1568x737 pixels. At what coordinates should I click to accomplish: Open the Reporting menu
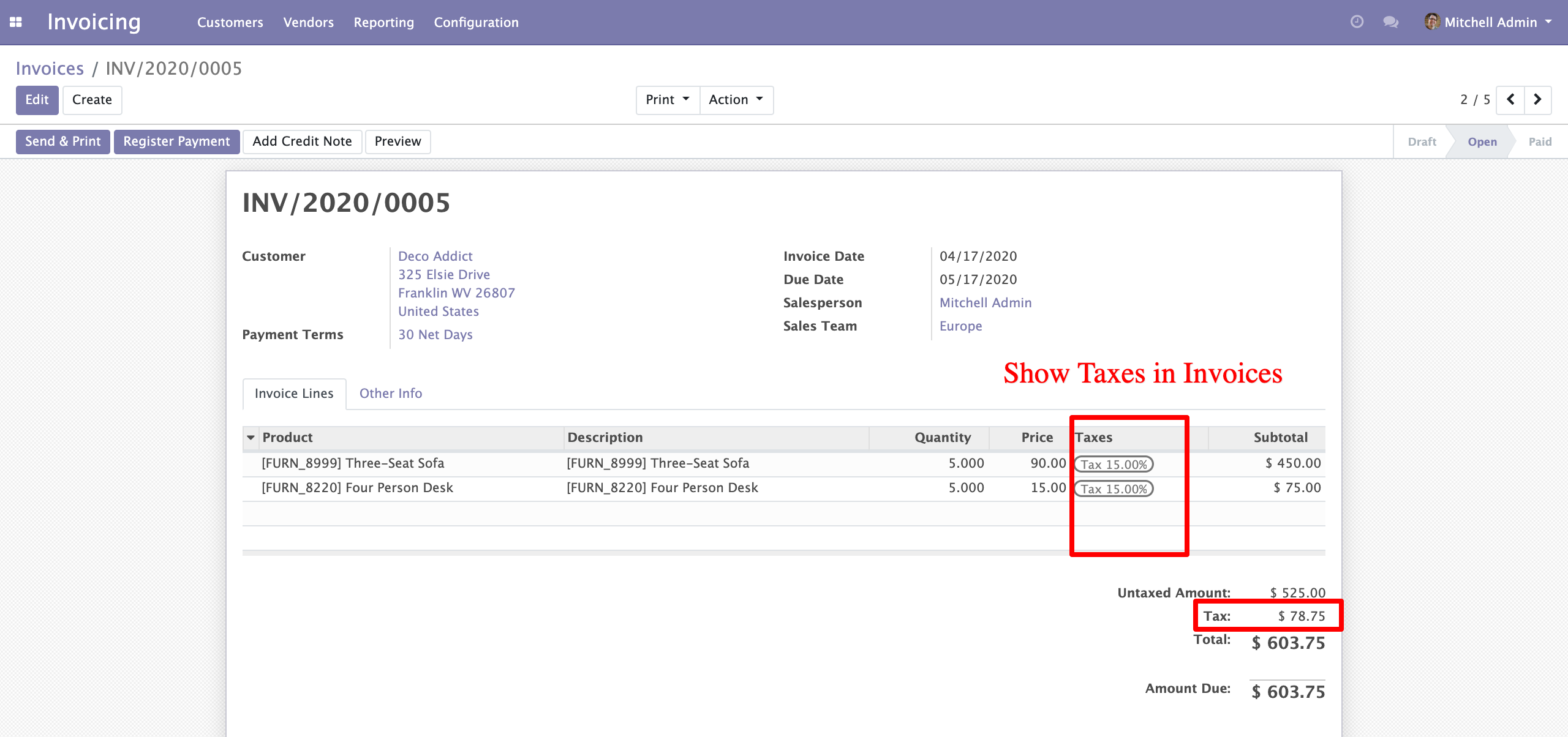coord(383,22)
